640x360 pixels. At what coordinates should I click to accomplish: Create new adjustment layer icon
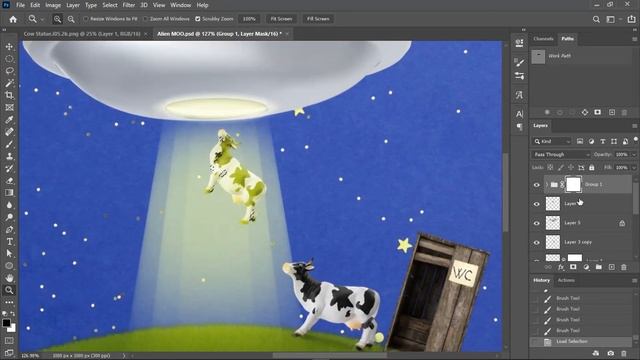tap(586, 267)
